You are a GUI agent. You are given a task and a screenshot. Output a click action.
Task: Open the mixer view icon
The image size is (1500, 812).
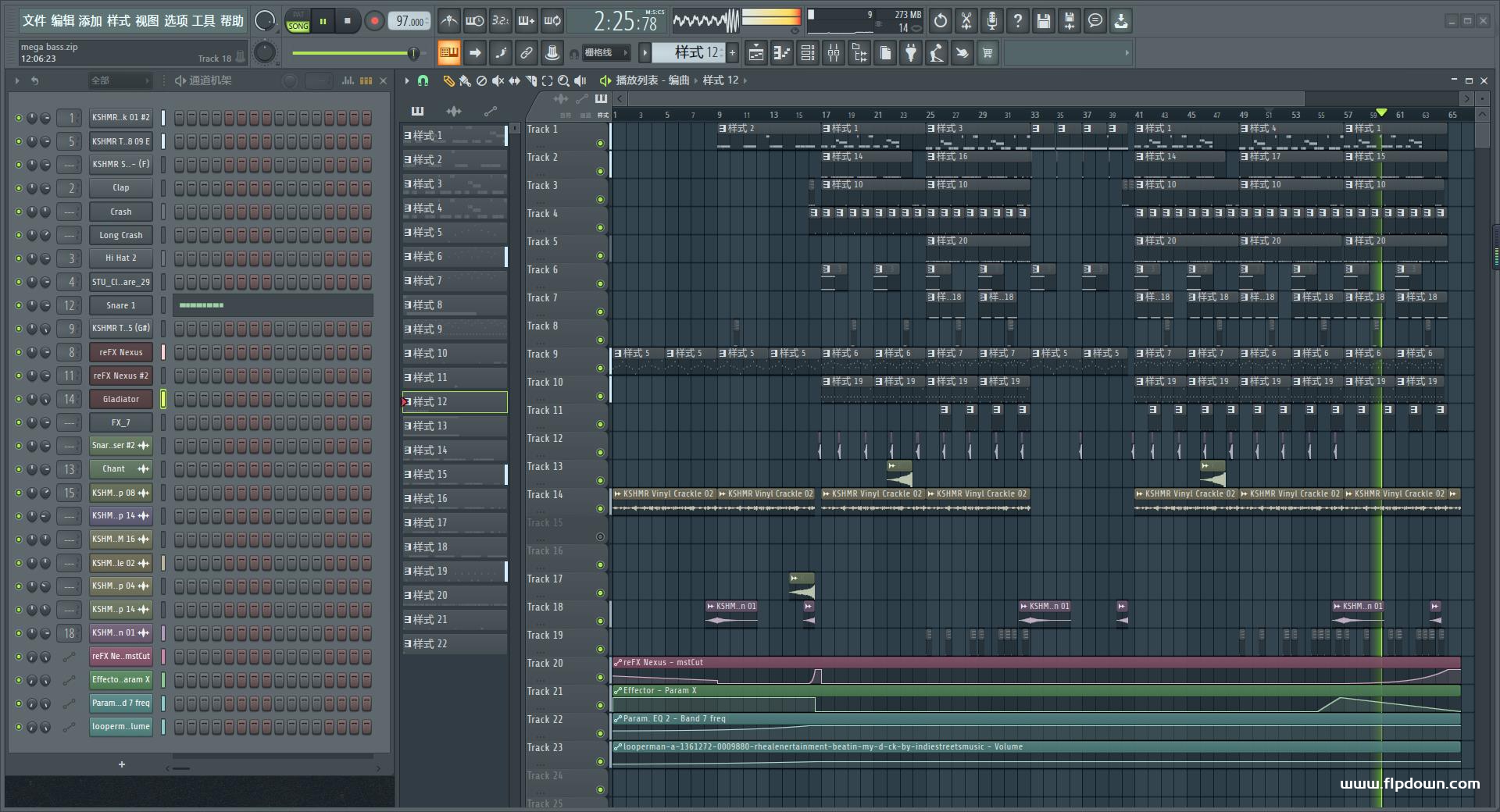[834, 53]
